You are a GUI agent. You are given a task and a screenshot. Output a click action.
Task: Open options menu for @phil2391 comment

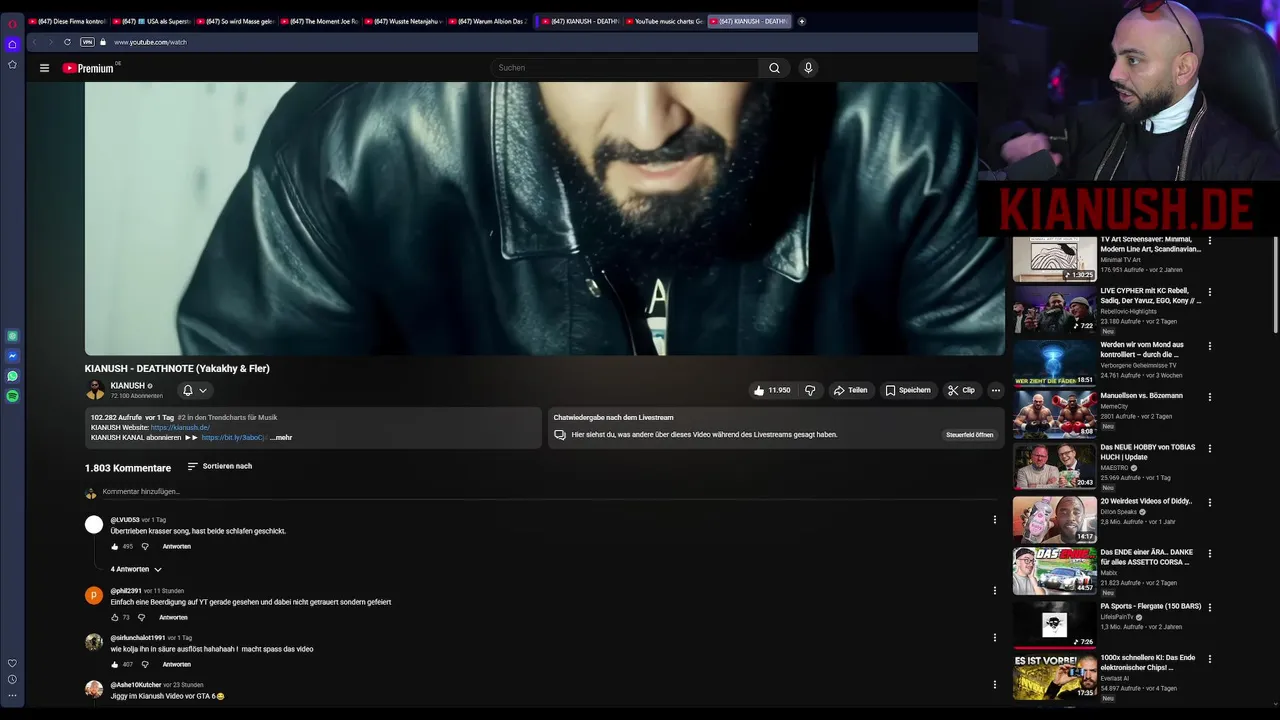click(x=994, y=590)
